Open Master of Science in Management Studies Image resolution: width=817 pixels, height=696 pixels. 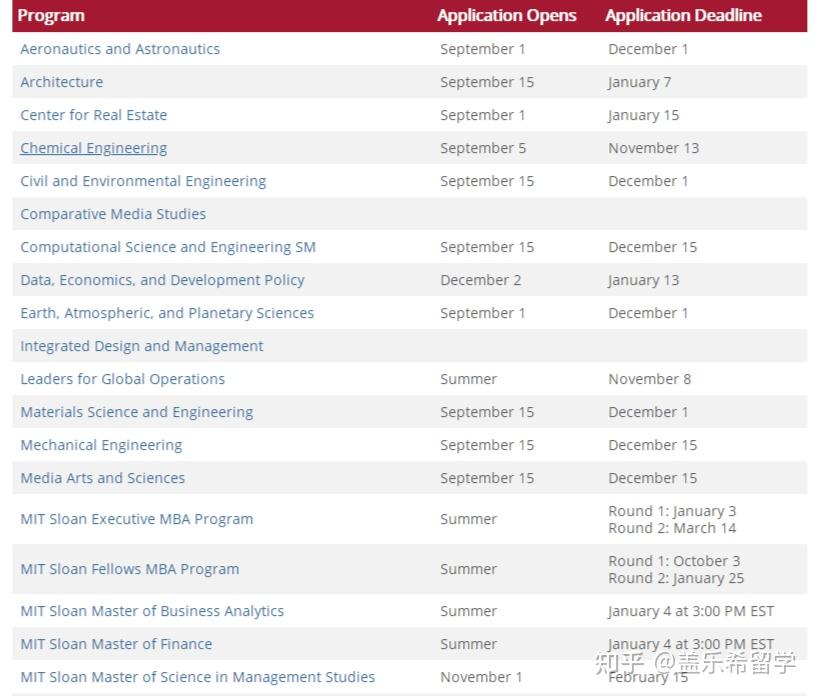pyautogui.click(x=198, y=677)
